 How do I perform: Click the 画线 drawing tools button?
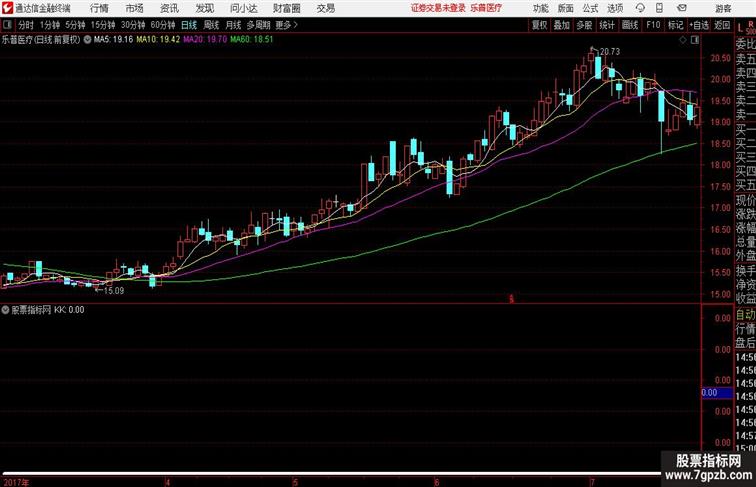[x=630, y=25]
